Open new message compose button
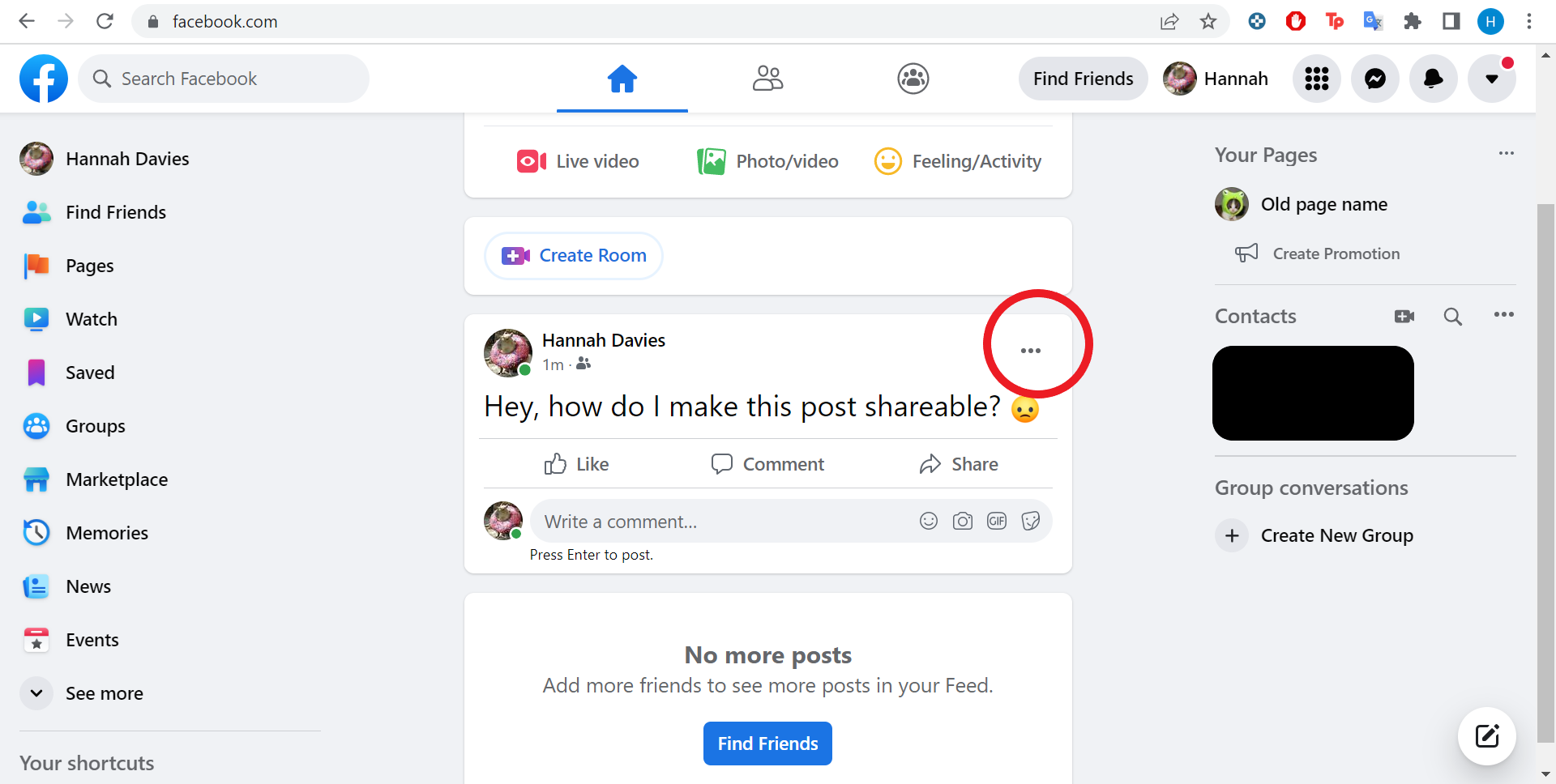The image size is (1556, 784). coord(1487,736)
